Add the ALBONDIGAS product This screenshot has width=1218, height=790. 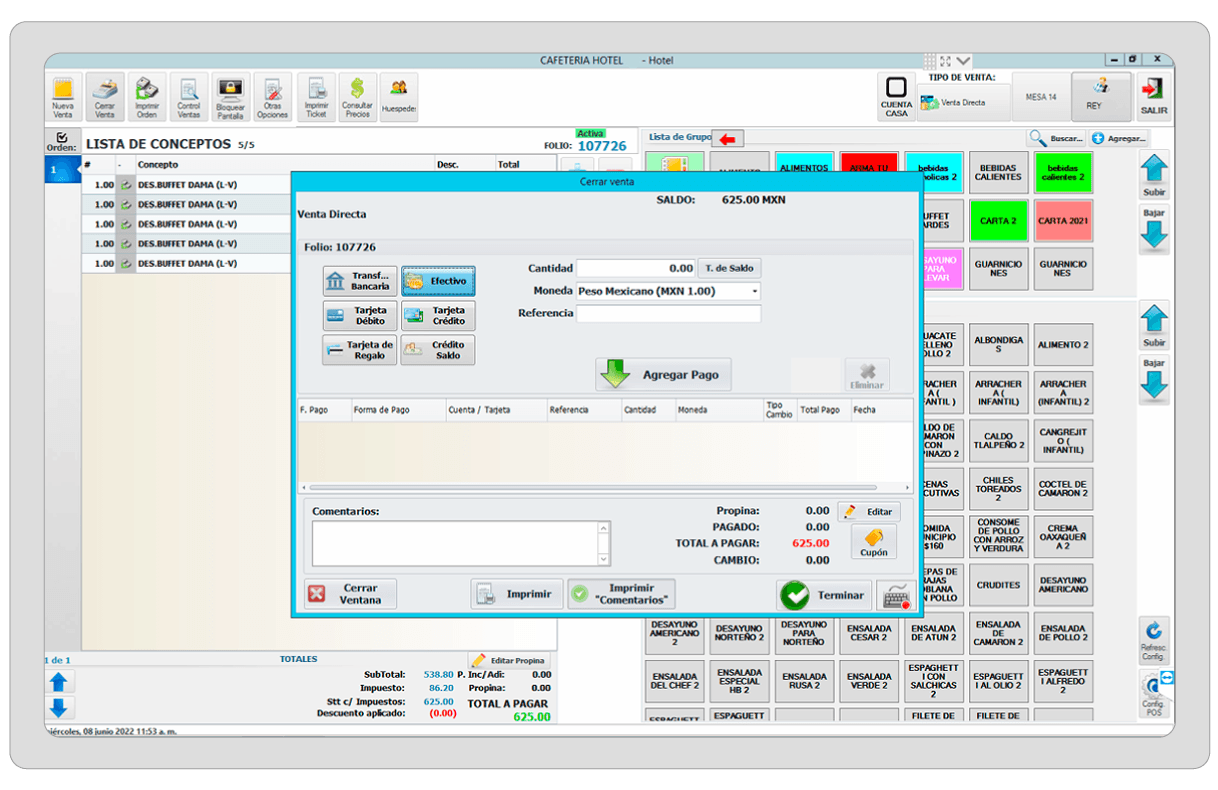coord(999,345)
